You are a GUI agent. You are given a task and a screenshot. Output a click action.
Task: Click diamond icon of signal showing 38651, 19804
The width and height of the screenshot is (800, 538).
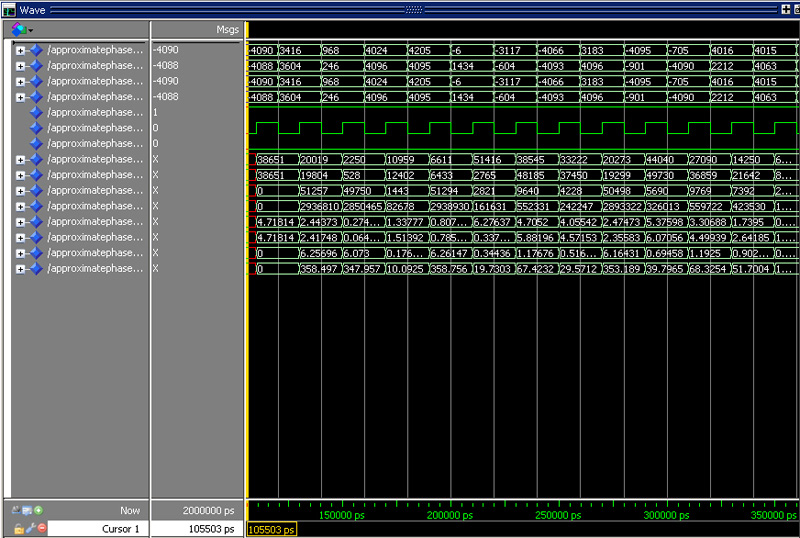pyautogui.click(x=36, y=175)
